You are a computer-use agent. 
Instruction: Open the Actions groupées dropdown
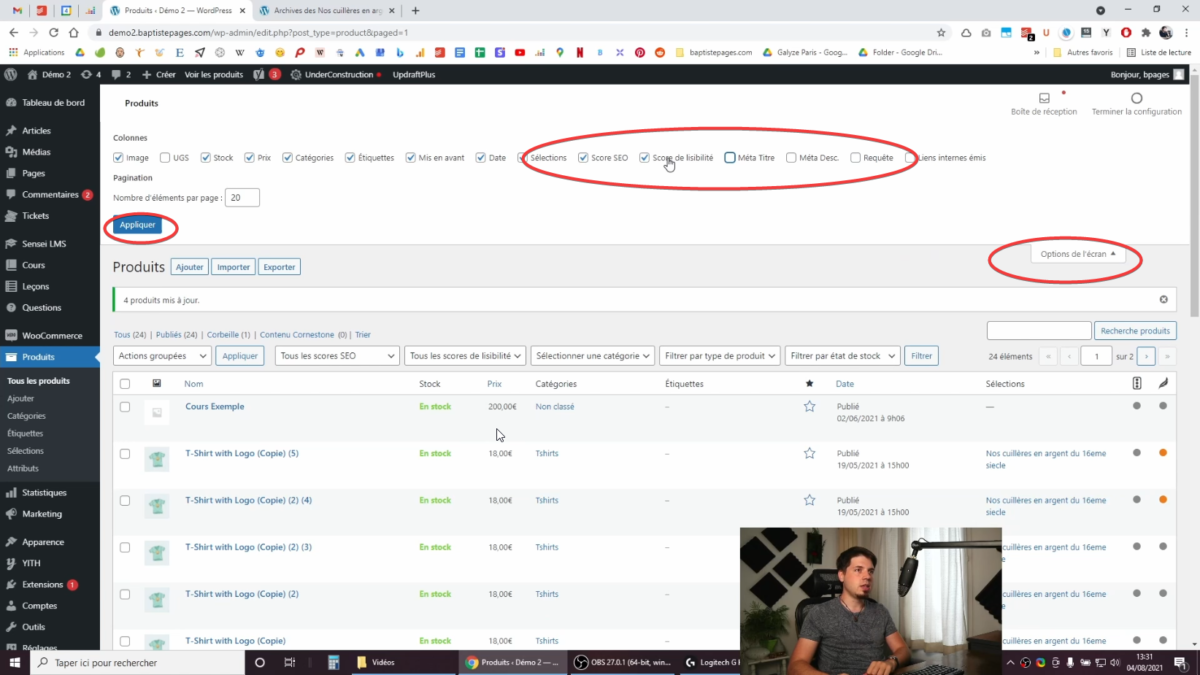tap(162, 356)
